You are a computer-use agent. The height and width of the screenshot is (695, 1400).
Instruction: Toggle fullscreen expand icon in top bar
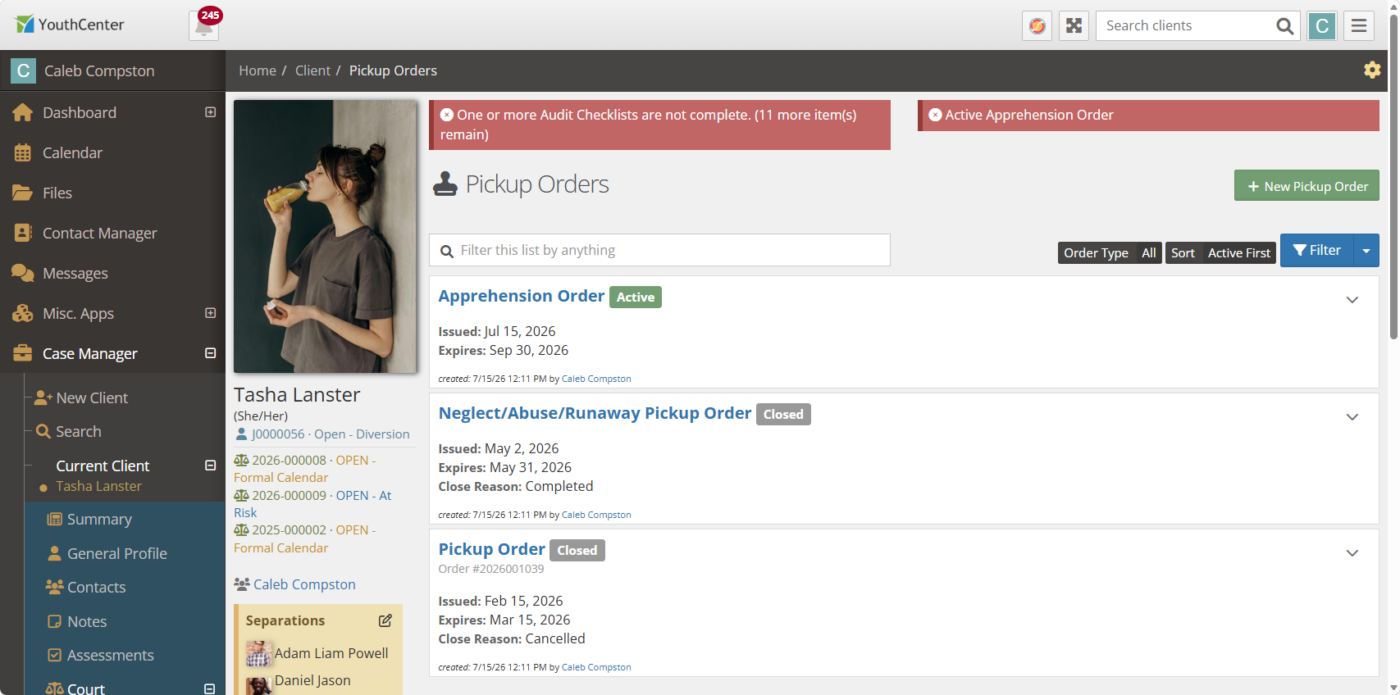1074,26
